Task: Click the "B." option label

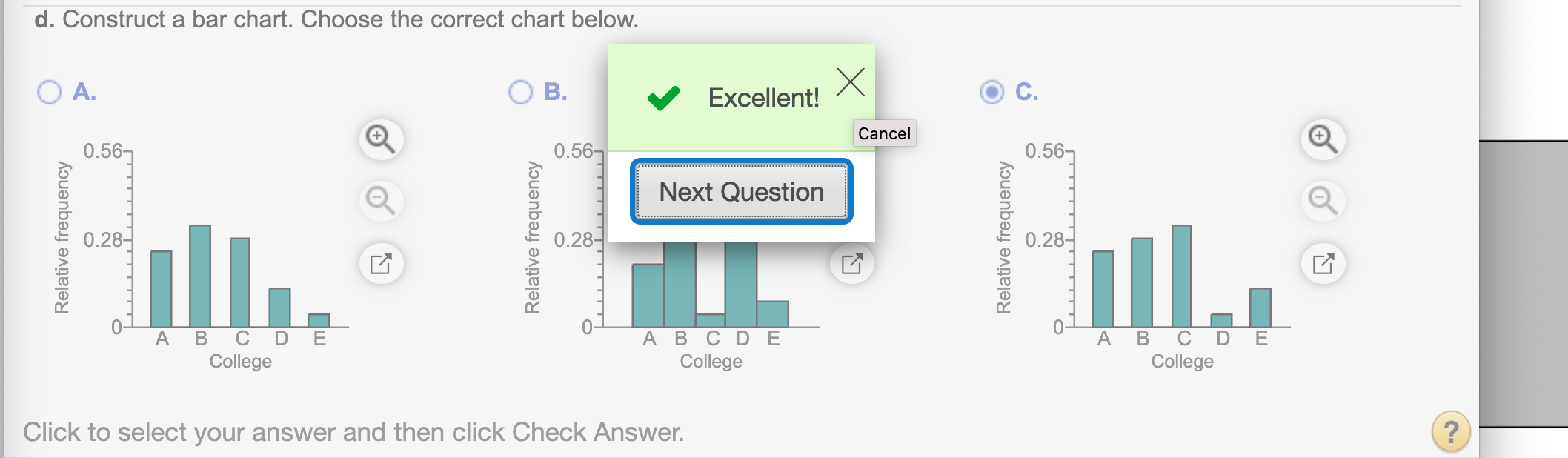Action: [x=556, y=92]
